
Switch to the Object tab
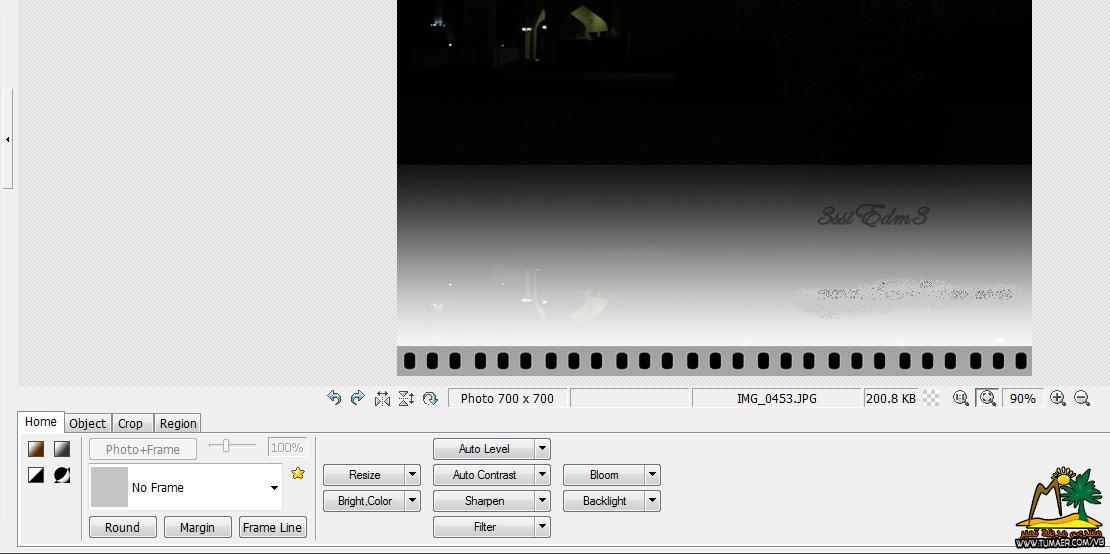tap(88, 423)
